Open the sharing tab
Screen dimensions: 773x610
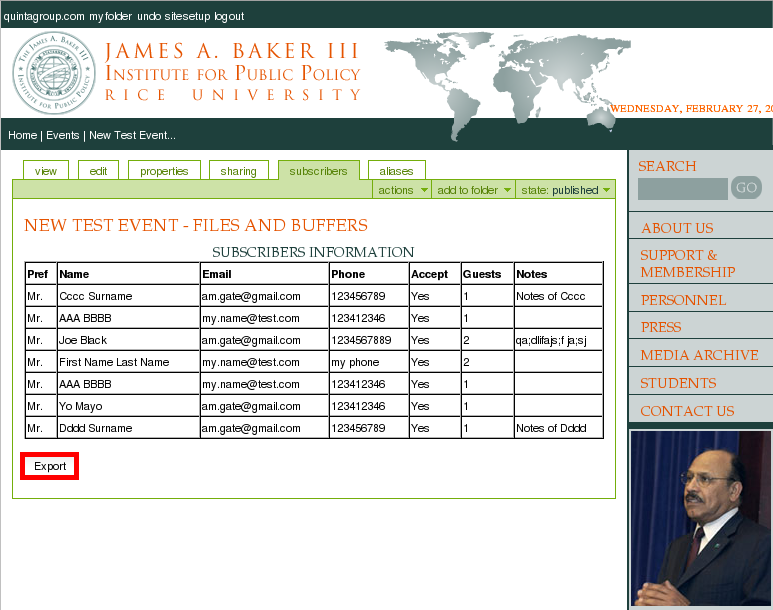(x=239, y=171)
